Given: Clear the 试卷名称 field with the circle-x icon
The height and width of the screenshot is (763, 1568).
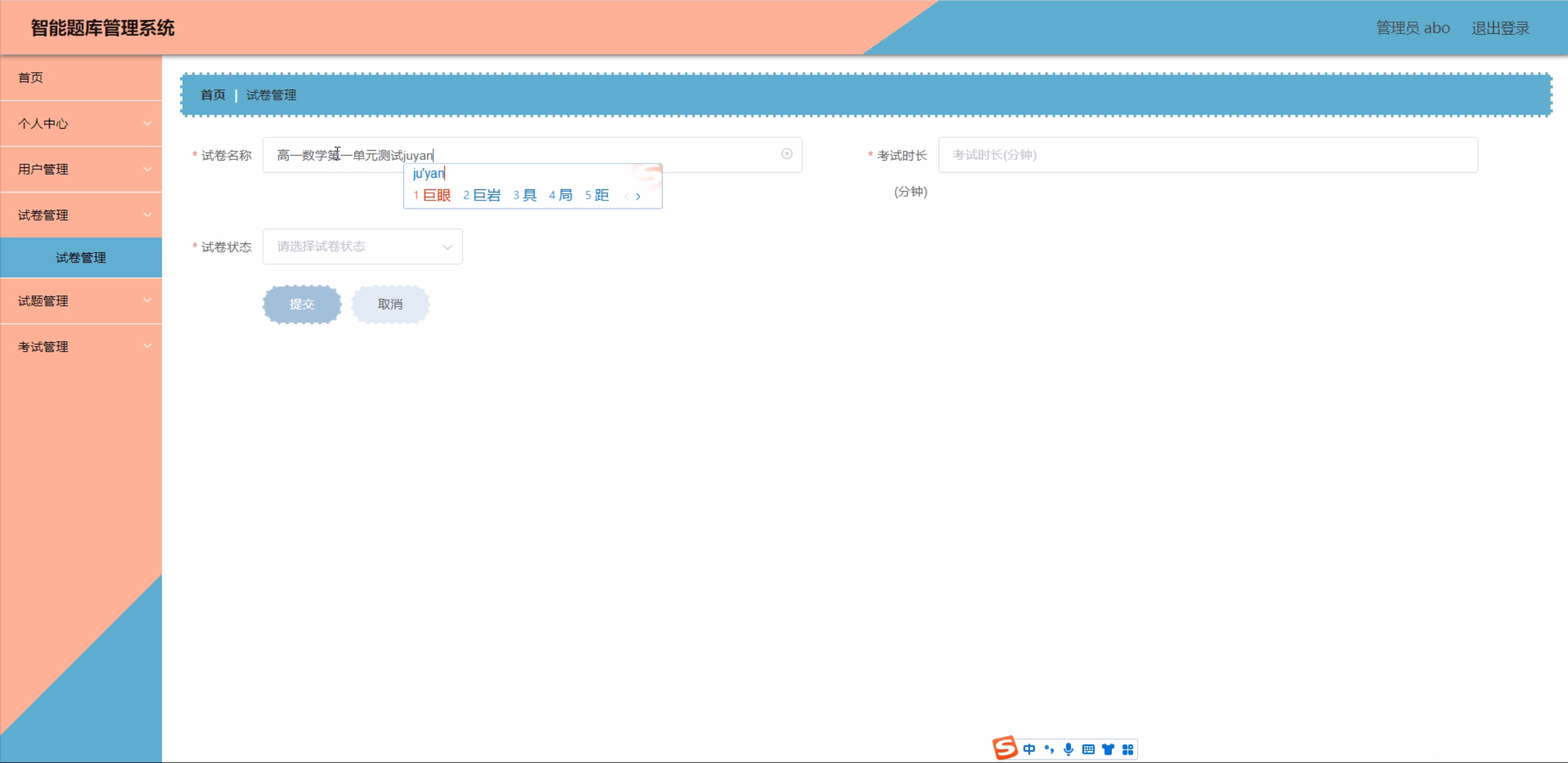Looking at the screenshot, I should coord(786,154).
